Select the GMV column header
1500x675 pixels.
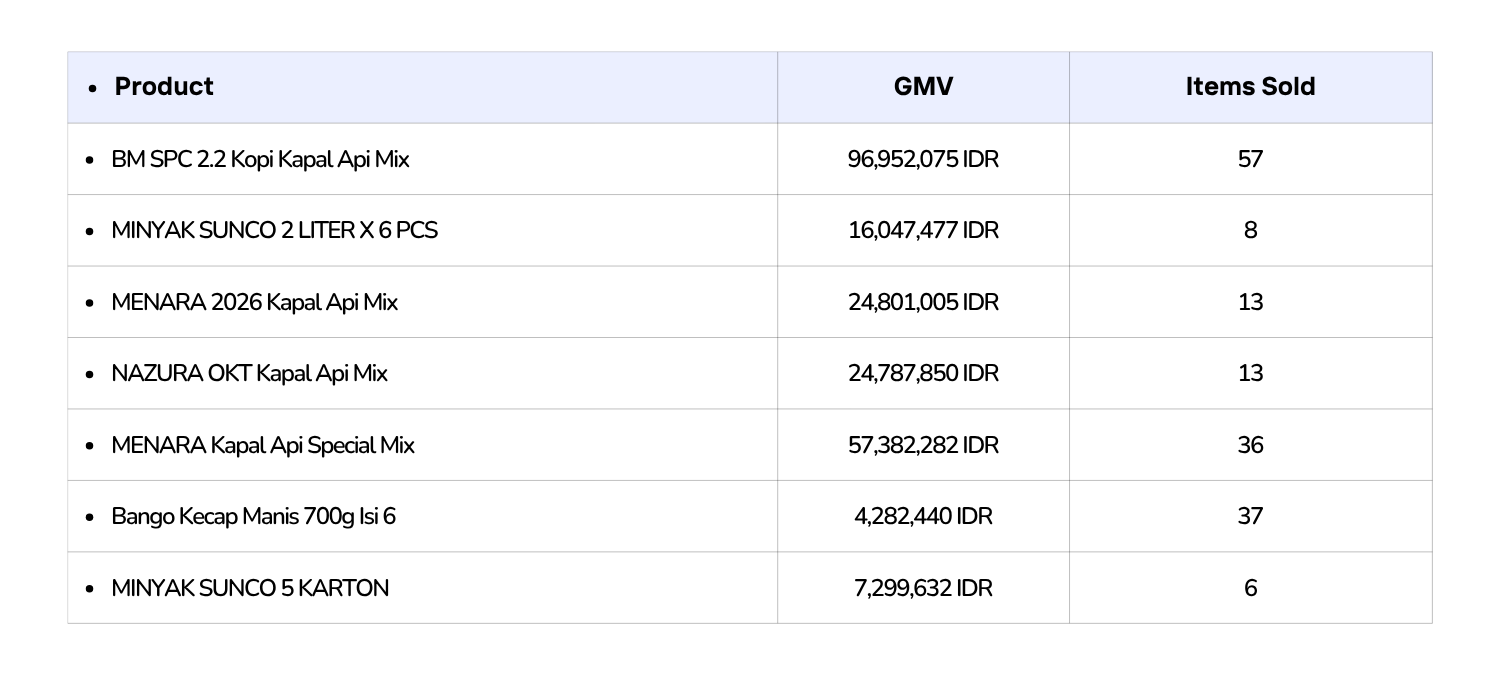coord(923,87)
